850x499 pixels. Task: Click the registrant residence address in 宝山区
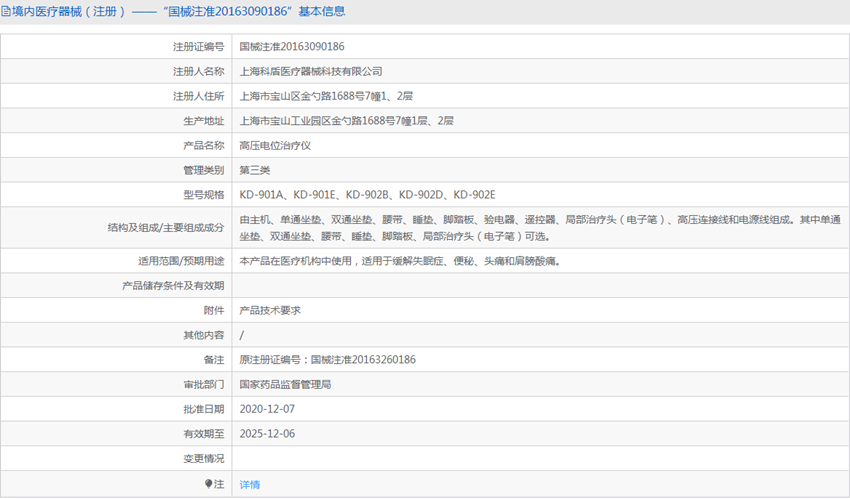[x=326, y=96]
